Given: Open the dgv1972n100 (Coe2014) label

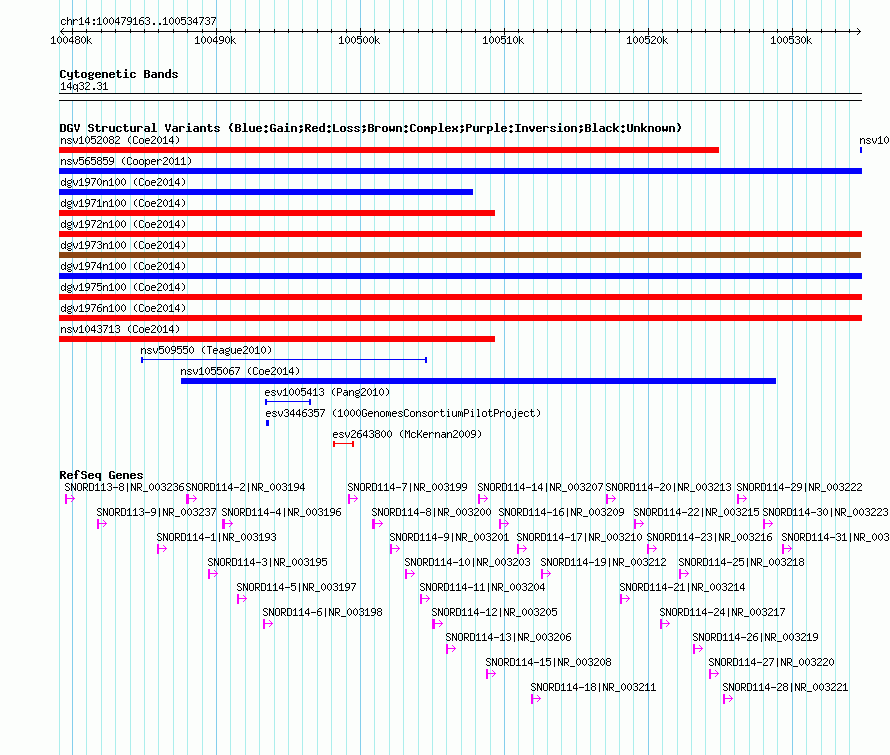Looking at the screenshot, I should [x=123, y=224].
